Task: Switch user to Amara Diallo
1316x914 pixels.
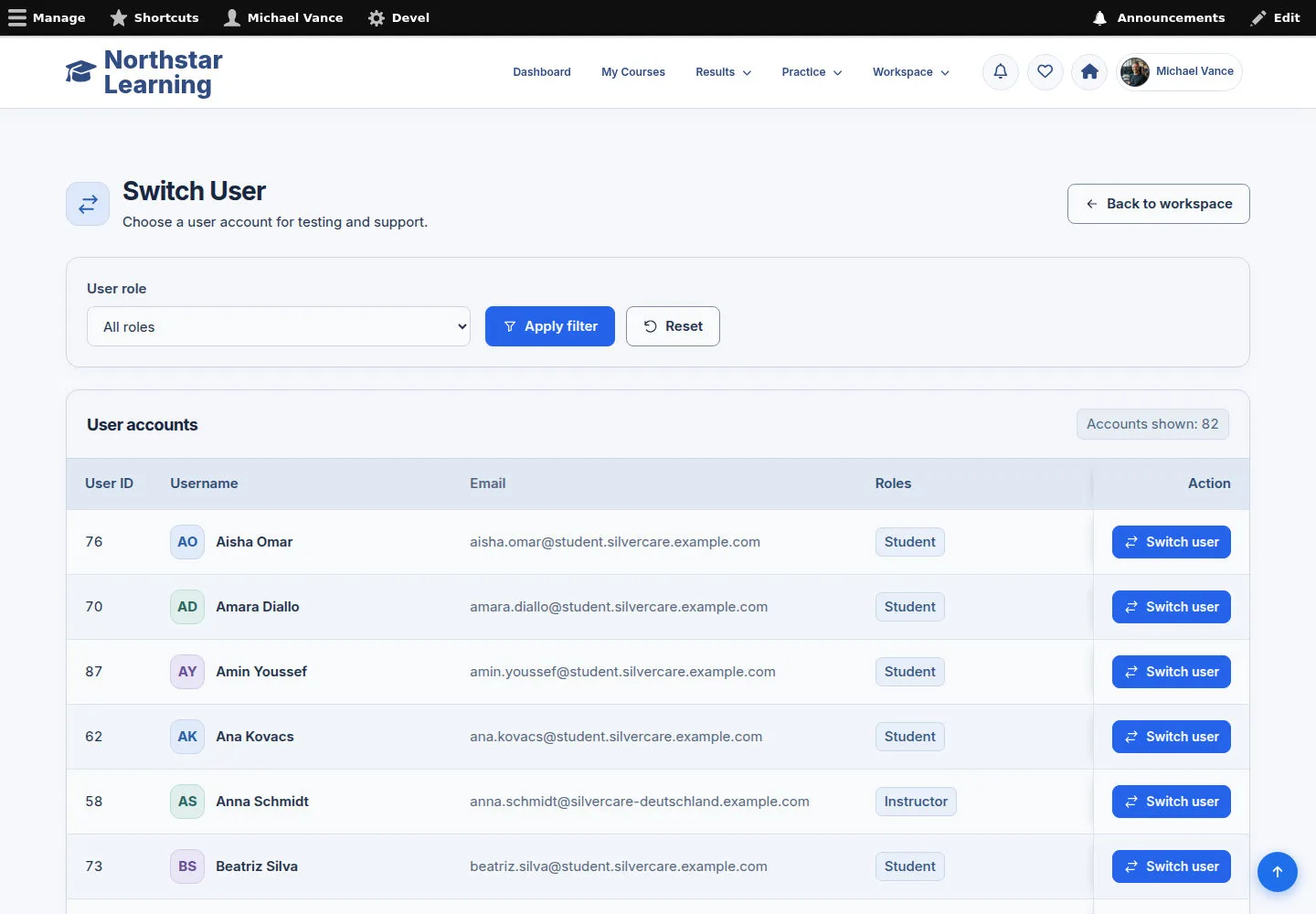Action: click(1172, 607)
